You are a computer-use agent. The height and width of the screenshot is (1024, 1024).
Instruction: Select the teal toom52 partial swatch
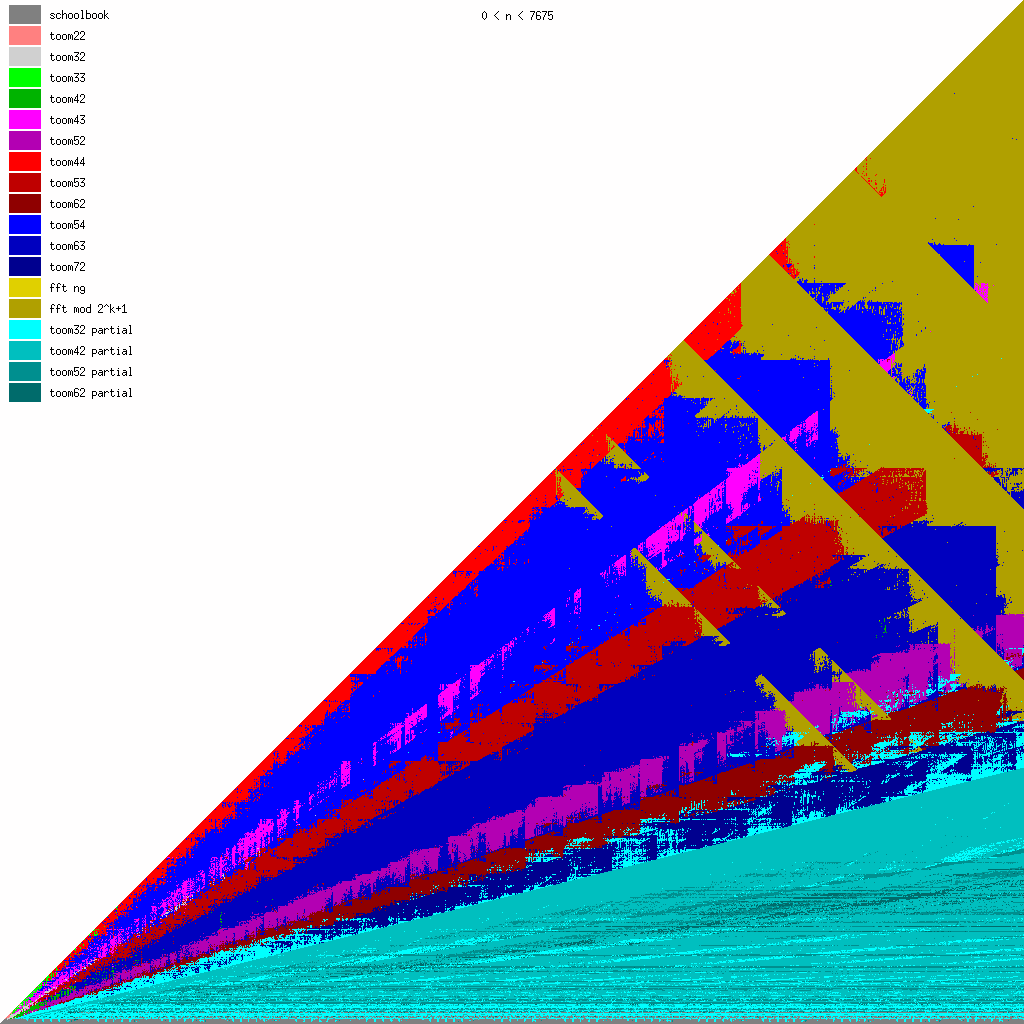(25, 371)
